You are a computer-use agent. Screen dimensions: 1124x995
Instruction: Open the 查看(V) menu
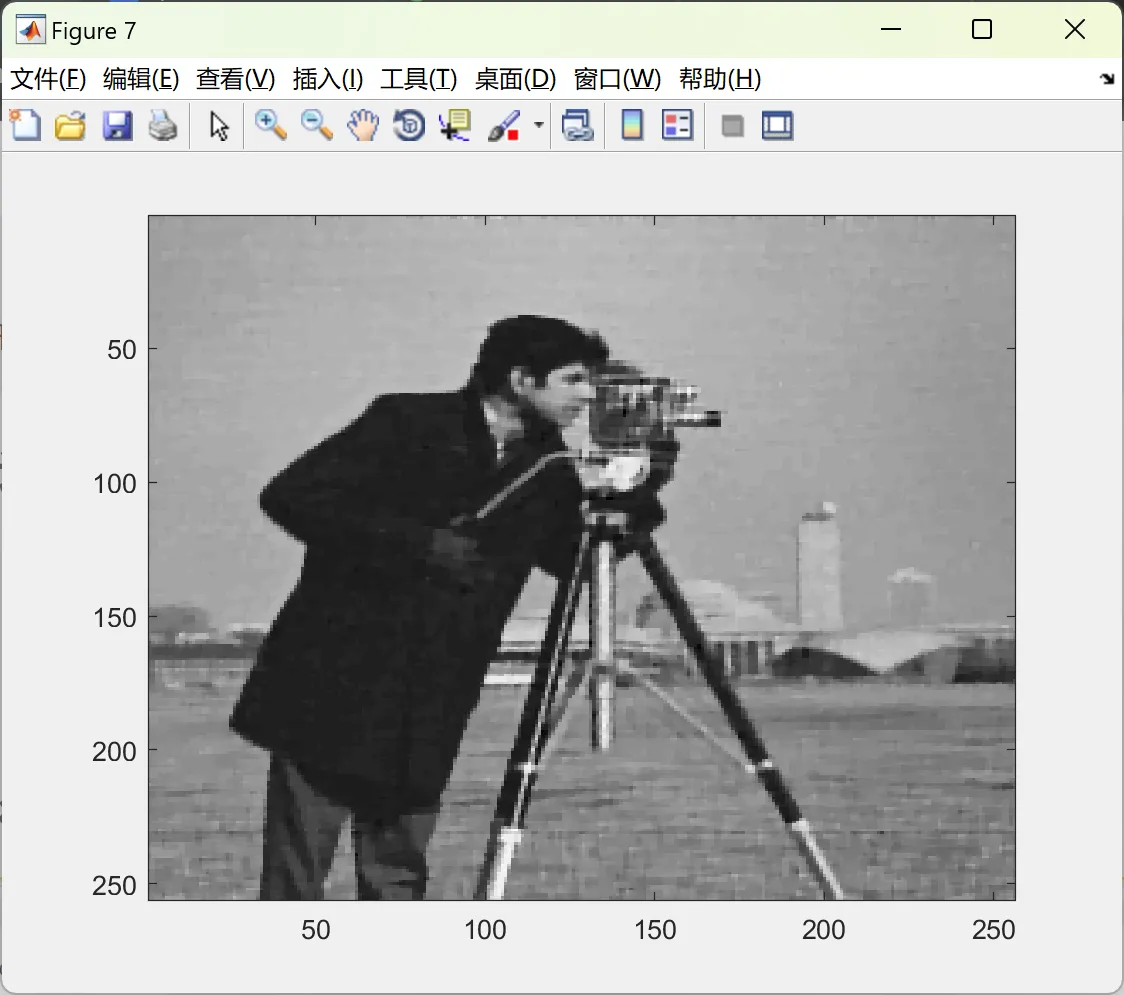(x=236, y=79)
